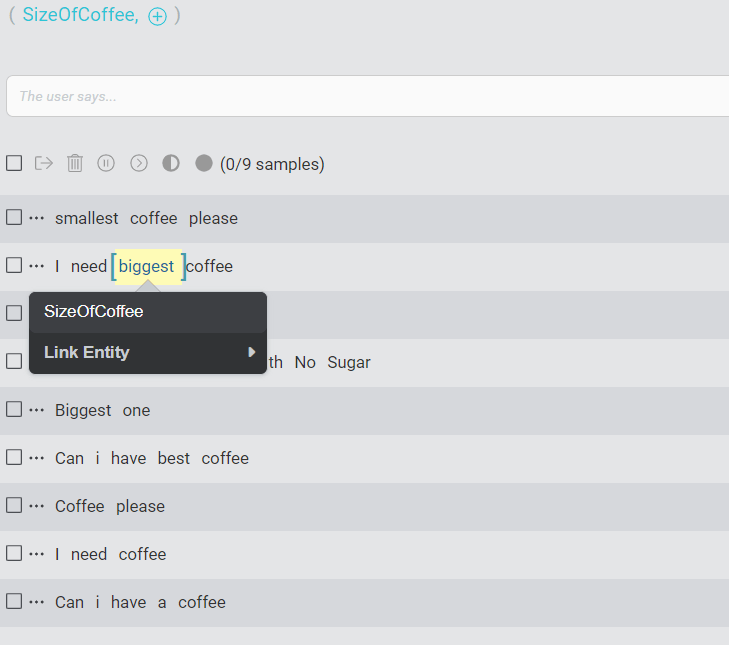Click the highlighted word 'biggest'
The height and width of the screenshot is (645, 729).
[146, 266]
